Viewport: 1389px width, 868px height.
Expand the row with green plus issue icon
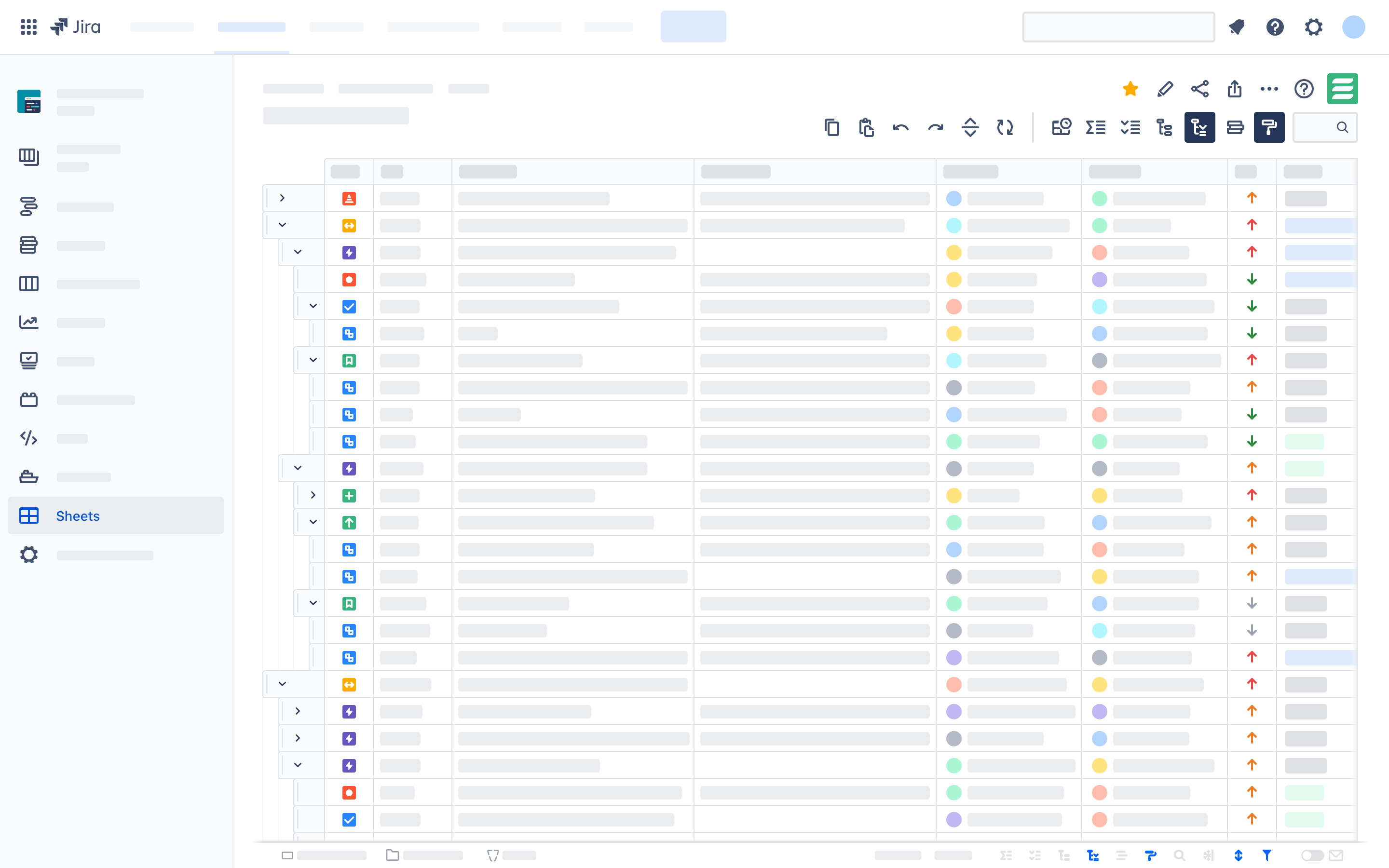pos(313,495)
